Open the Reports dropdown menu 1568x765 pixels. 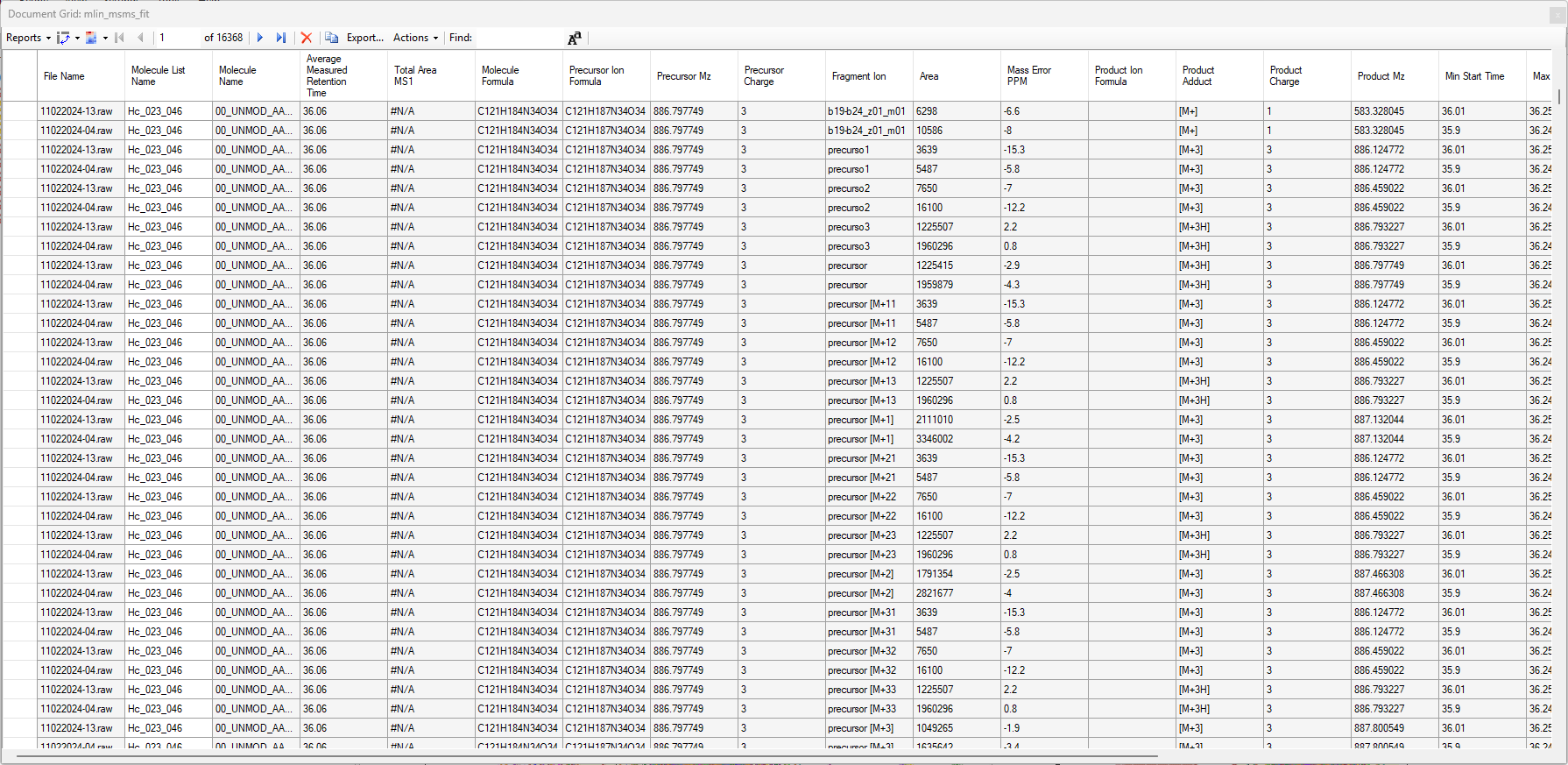point(28,38)
